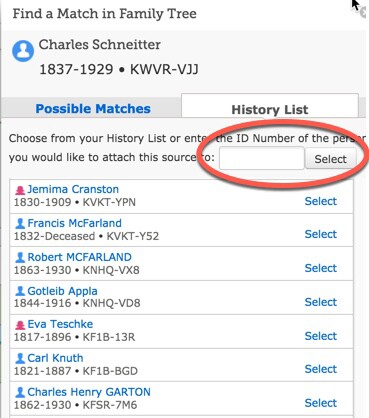Click male icon beside Robert MCFARLAND
Viewport: 369px width, 418px height.
point(20,257)
